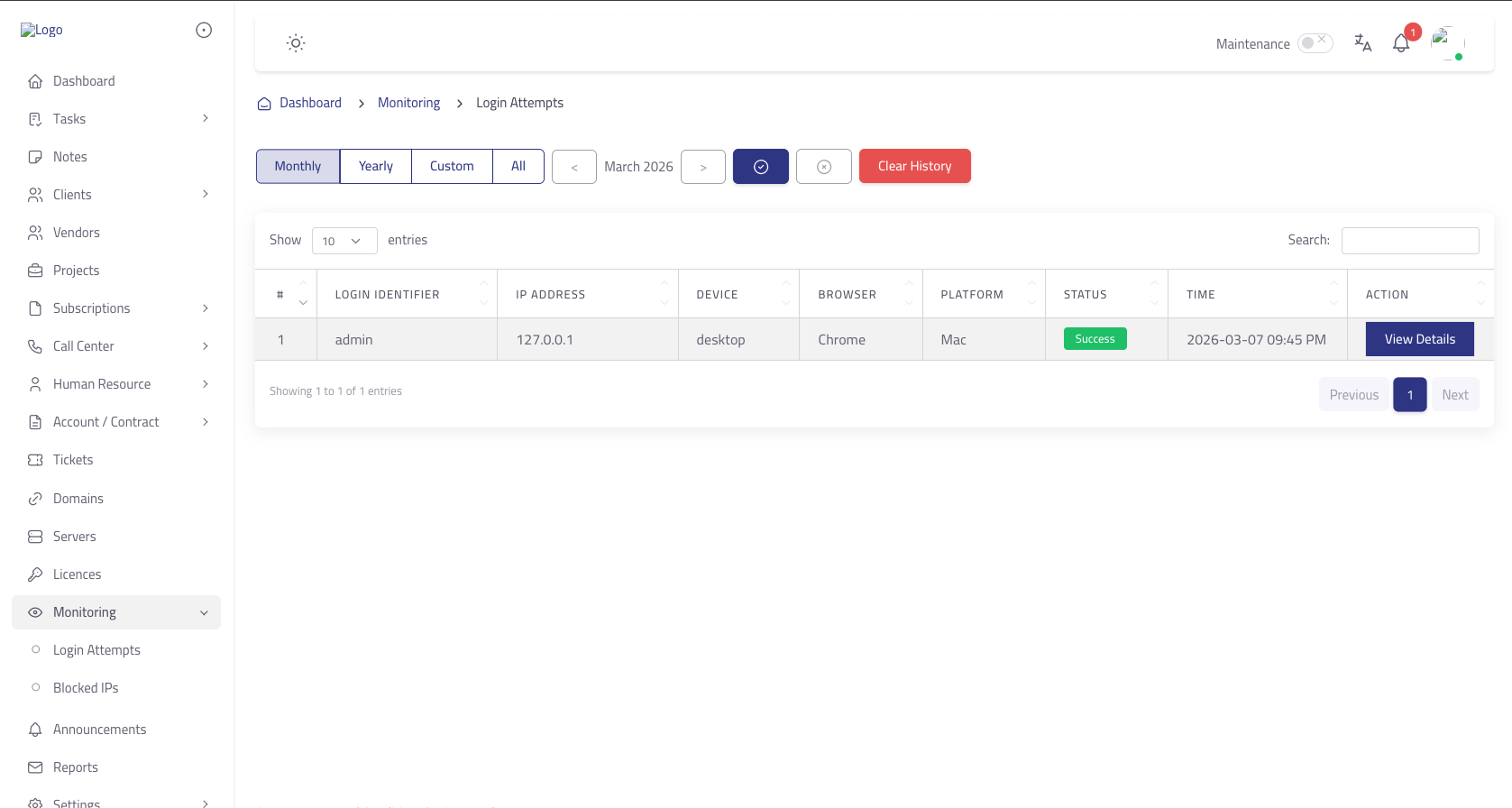Viewport: 1512px width, 808px height.
Task: Select page 1 in pagination
Action: click(1410, 395)
